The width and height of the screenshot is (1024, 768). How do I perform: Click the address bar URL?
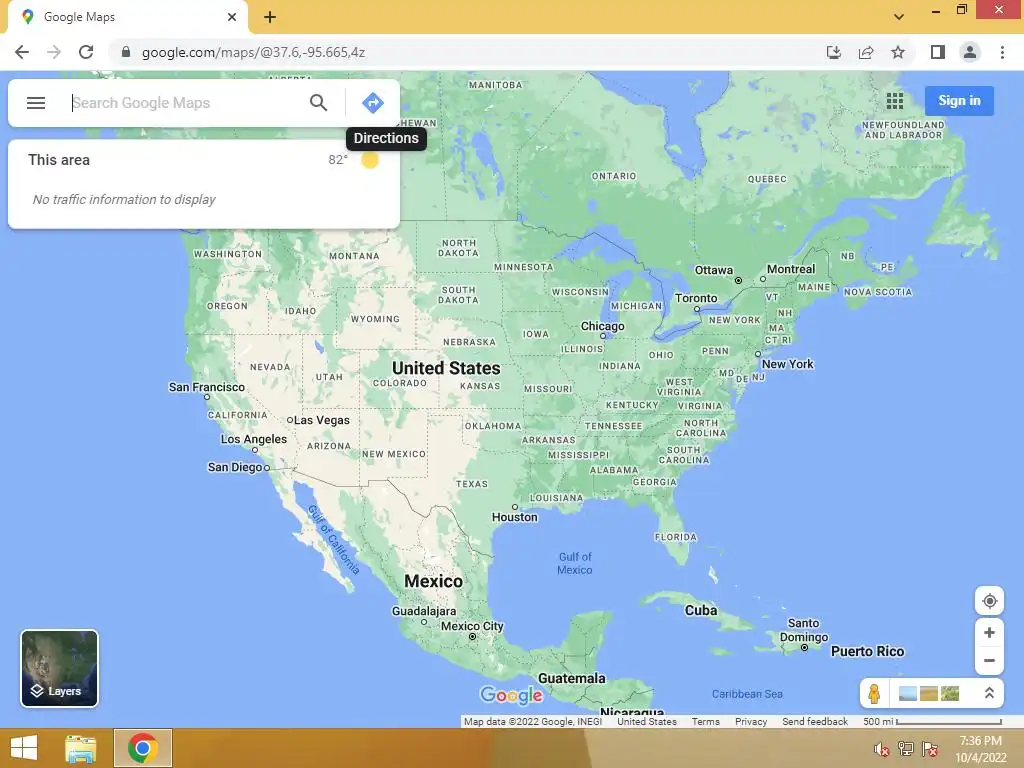click(253, 52)
